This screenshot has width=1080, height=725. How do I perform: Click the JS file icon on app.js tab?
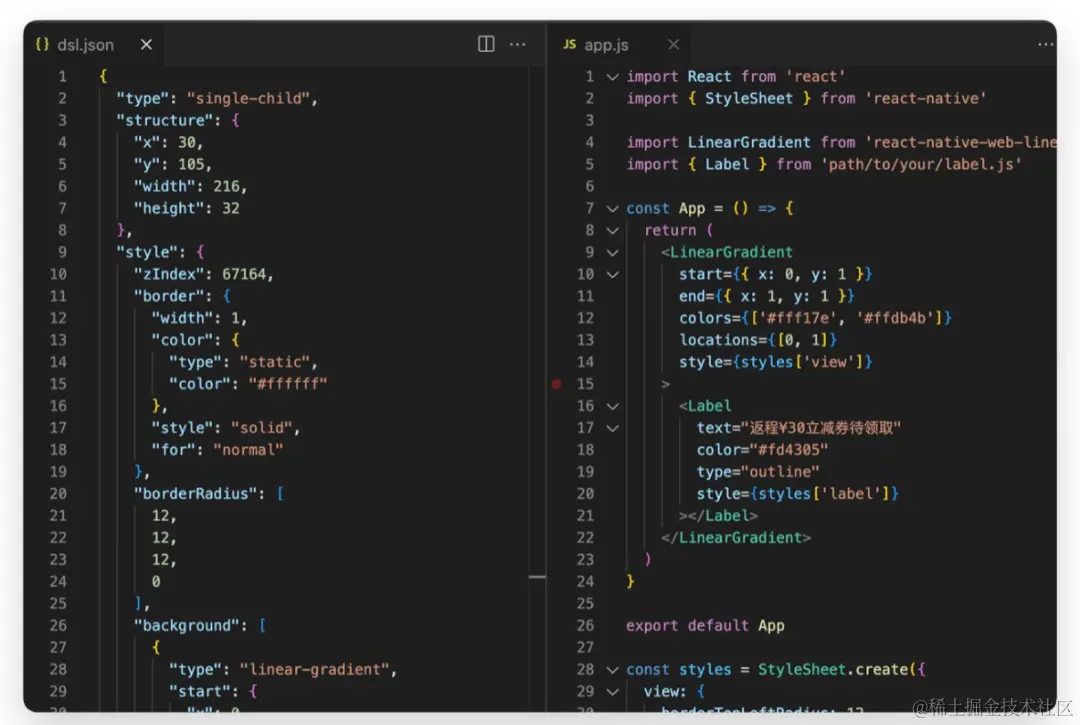(570, 44)
